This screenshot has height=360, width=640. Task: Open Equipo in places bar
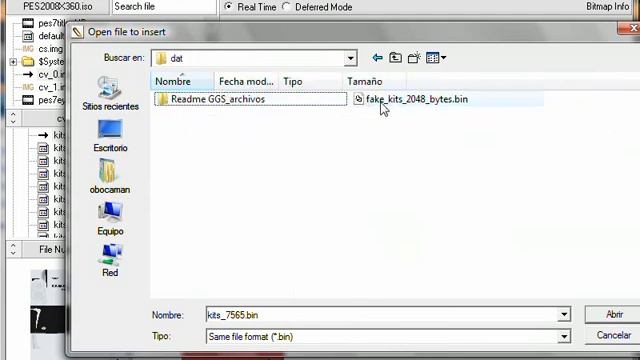coord(110,218)
